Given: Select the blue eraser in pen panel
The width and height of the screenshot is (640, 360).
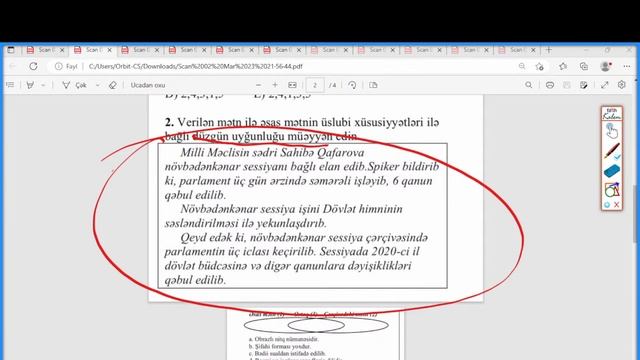Looking at the screenshot, I should click(x=612, y=171).
